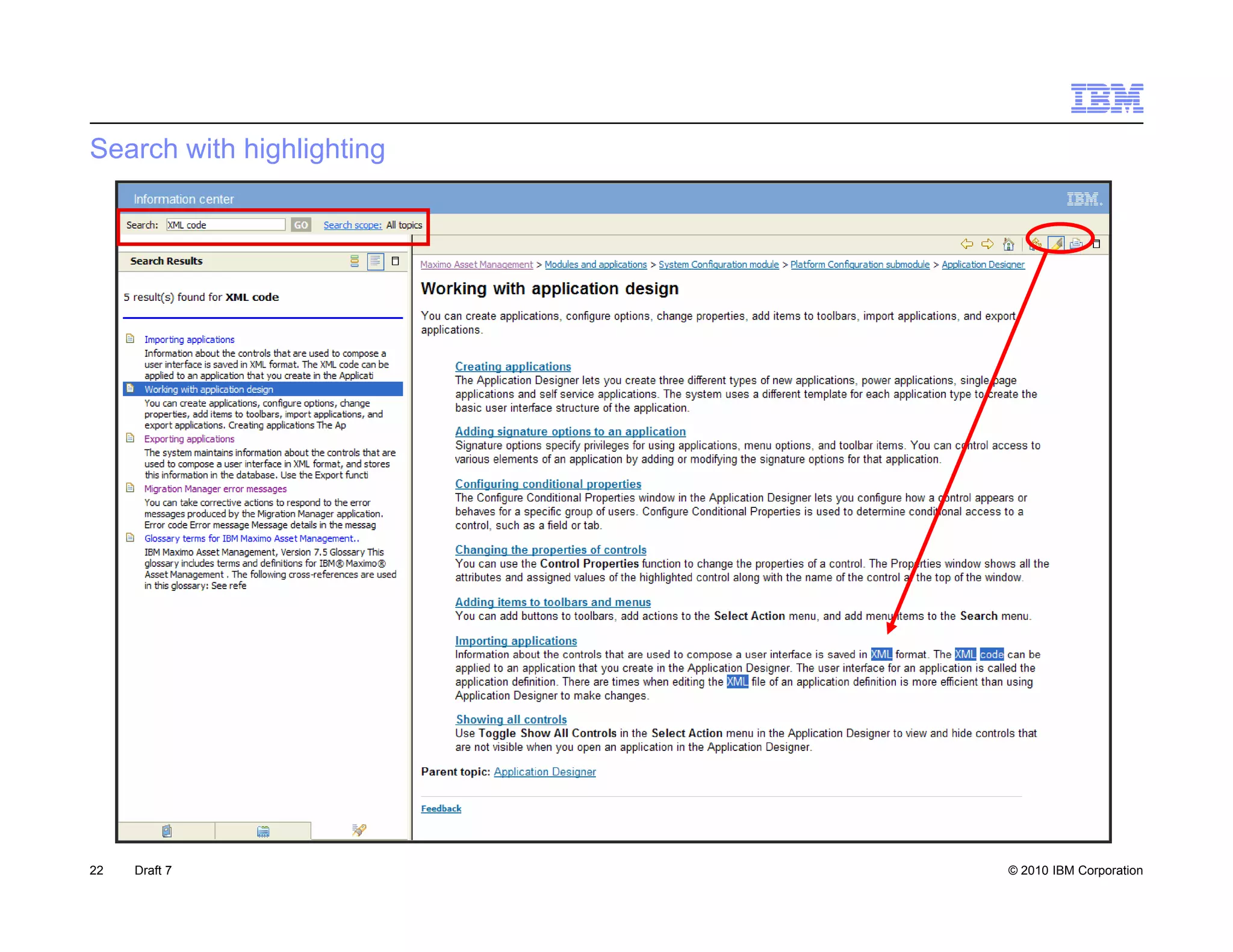The image size is (1233, 952).
Task: Follow System Configuration module breadcrumb
Action: coord(719,265)
